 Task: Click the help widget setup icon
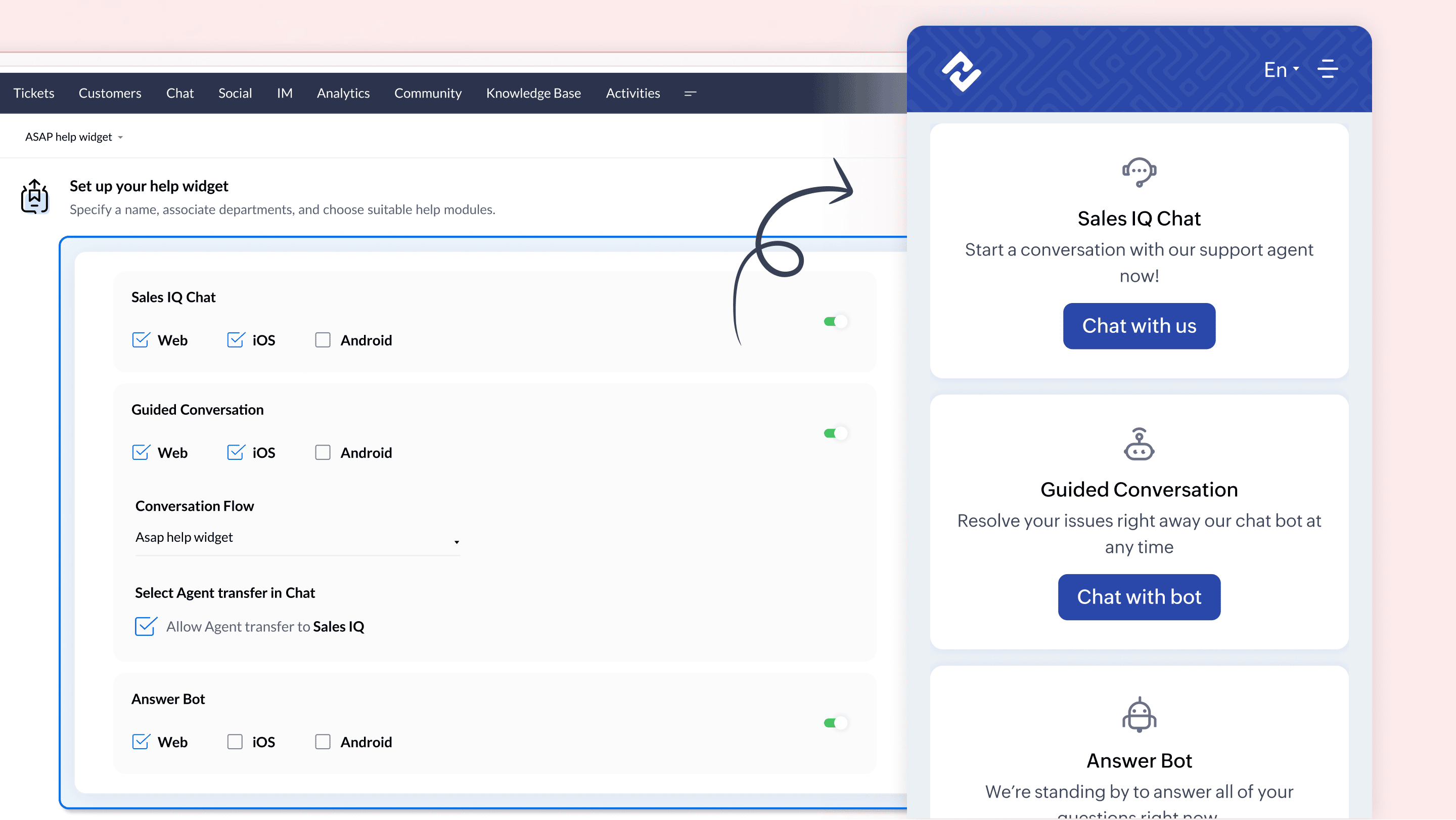coord(34,197)
